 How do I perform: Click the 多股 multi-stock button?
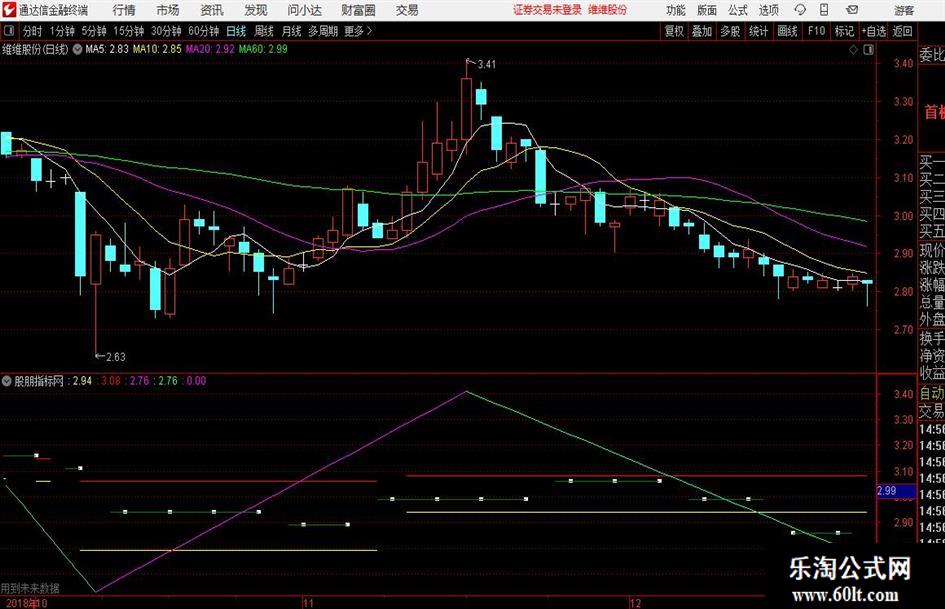[x=730, y=31]
